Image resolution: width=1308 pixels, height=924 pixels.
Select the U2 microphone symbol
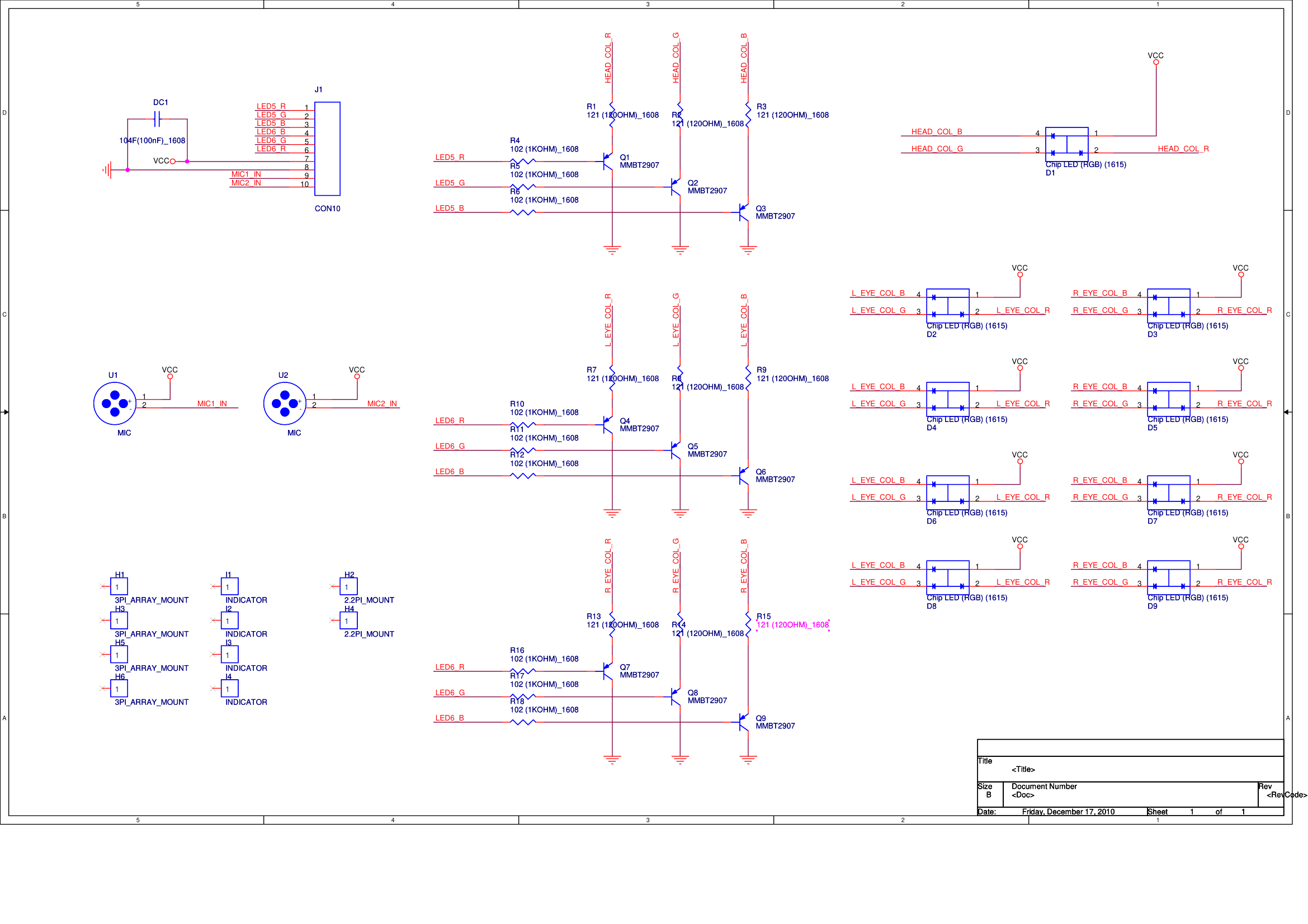coord(285,404)
